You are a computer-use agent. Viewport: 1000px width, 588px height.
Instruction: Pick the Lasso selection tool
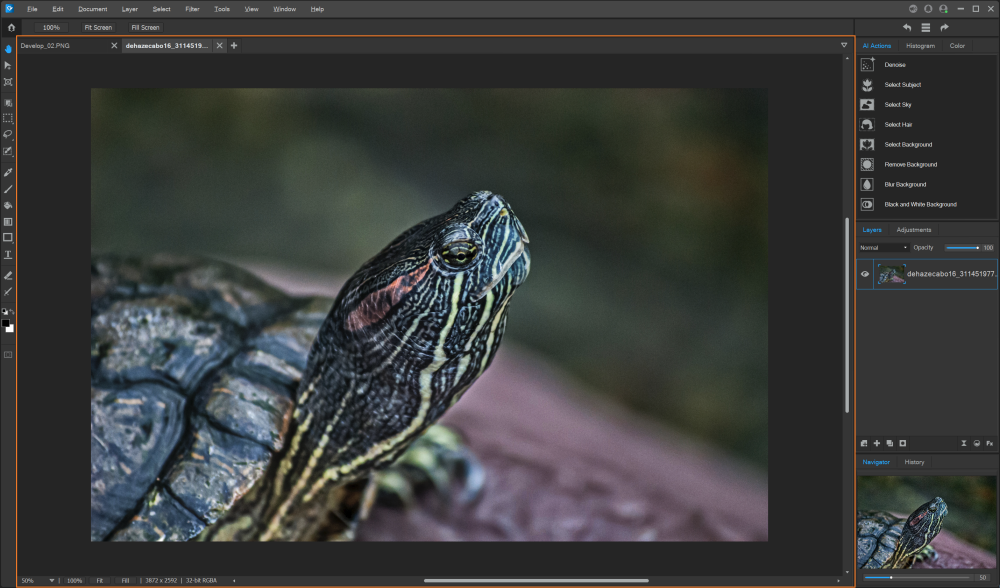[8, 134]
